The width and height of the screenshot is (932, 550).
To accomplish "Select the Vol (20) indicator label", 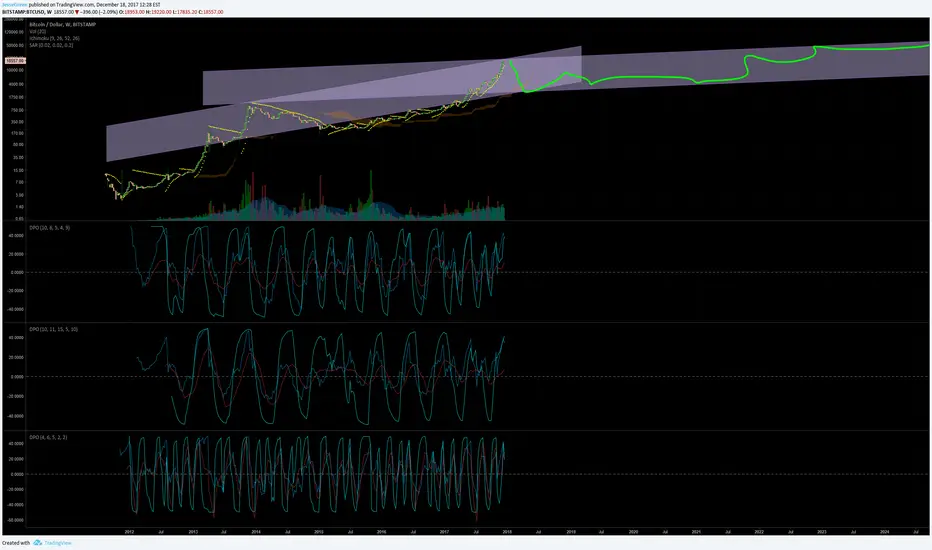I will [x=38, y=32].
